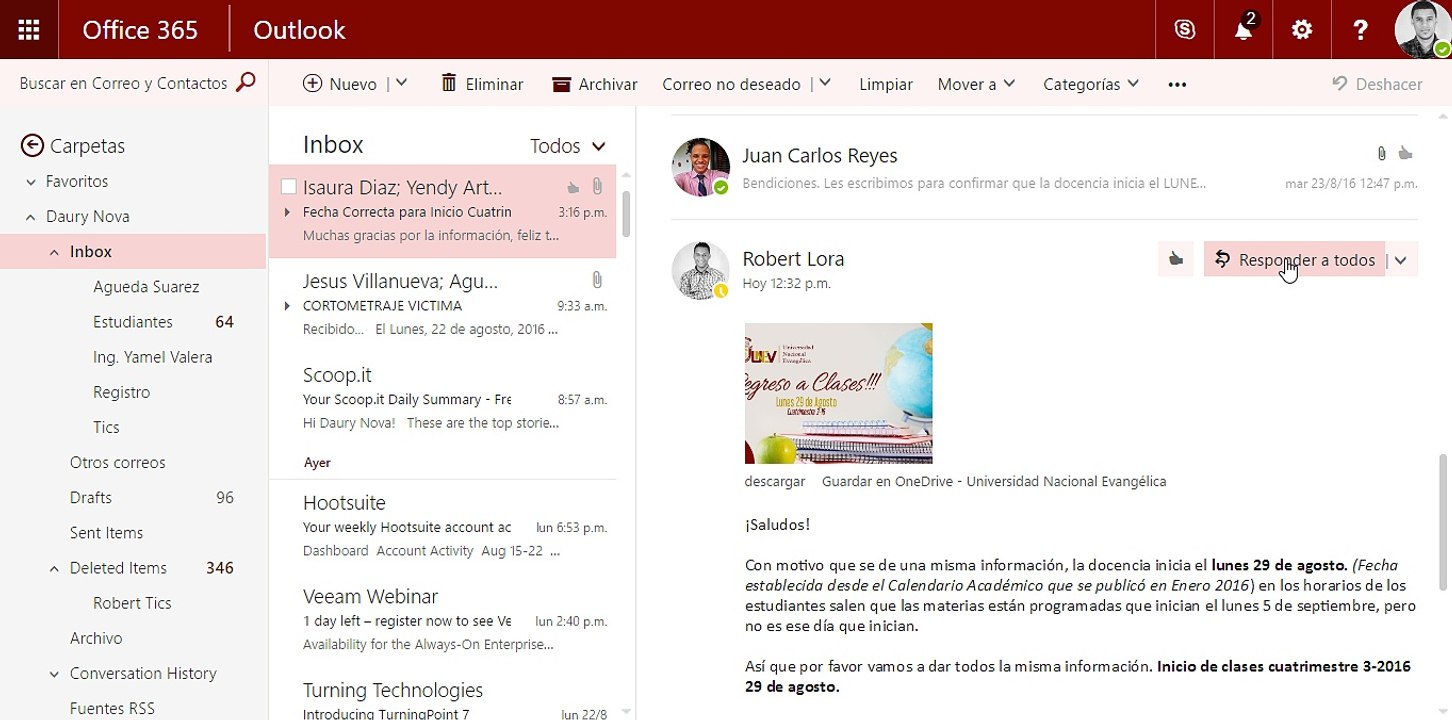Viewport: 1452px width, 720px height.
Task: Open the Drafts folder
Action: (90, 497)
